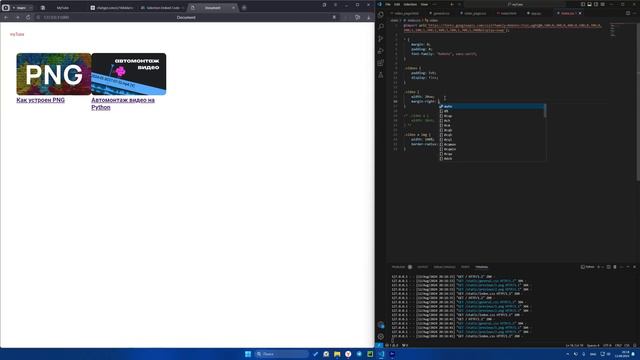Pick the 'auto' autocomplete suggestion
The width and height of the screenshot is (640, 360).
[x=492, y=106]
